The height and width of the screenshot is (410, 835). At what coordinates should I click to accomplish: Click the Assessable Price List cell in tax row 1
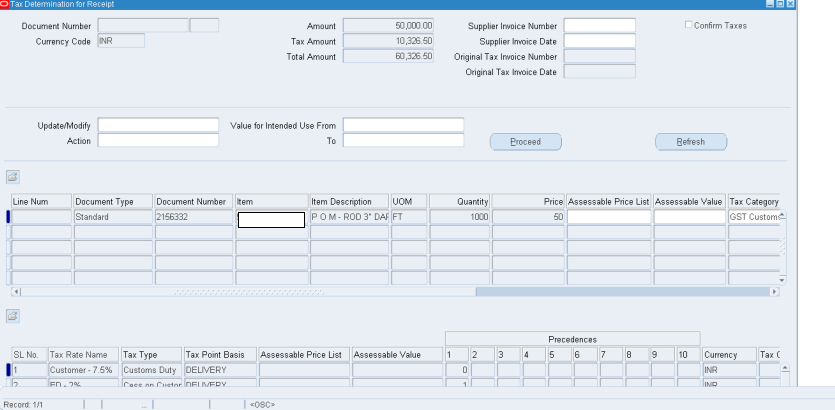point(304,370)
